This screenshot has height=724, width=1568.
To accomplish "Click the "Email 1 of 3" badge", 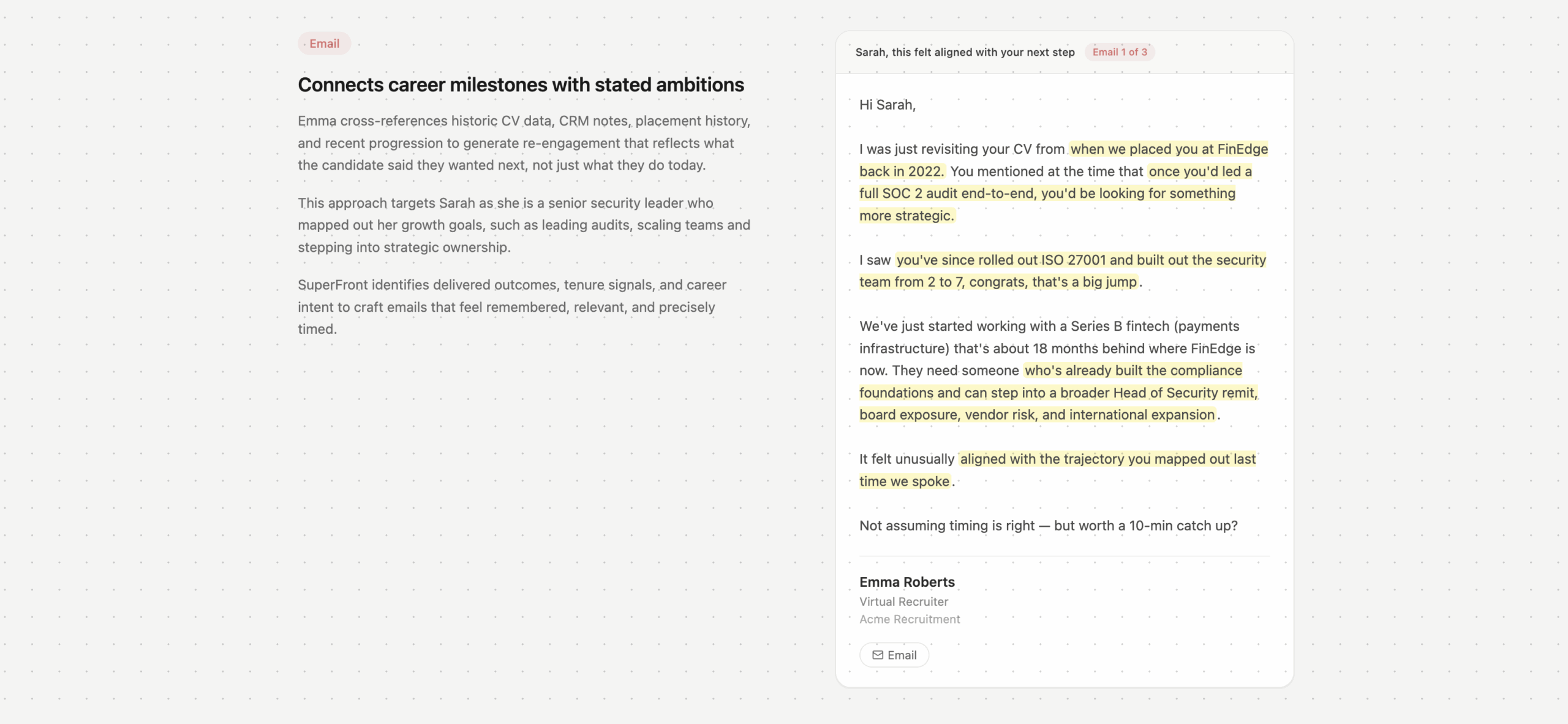I will point(1120,52).
